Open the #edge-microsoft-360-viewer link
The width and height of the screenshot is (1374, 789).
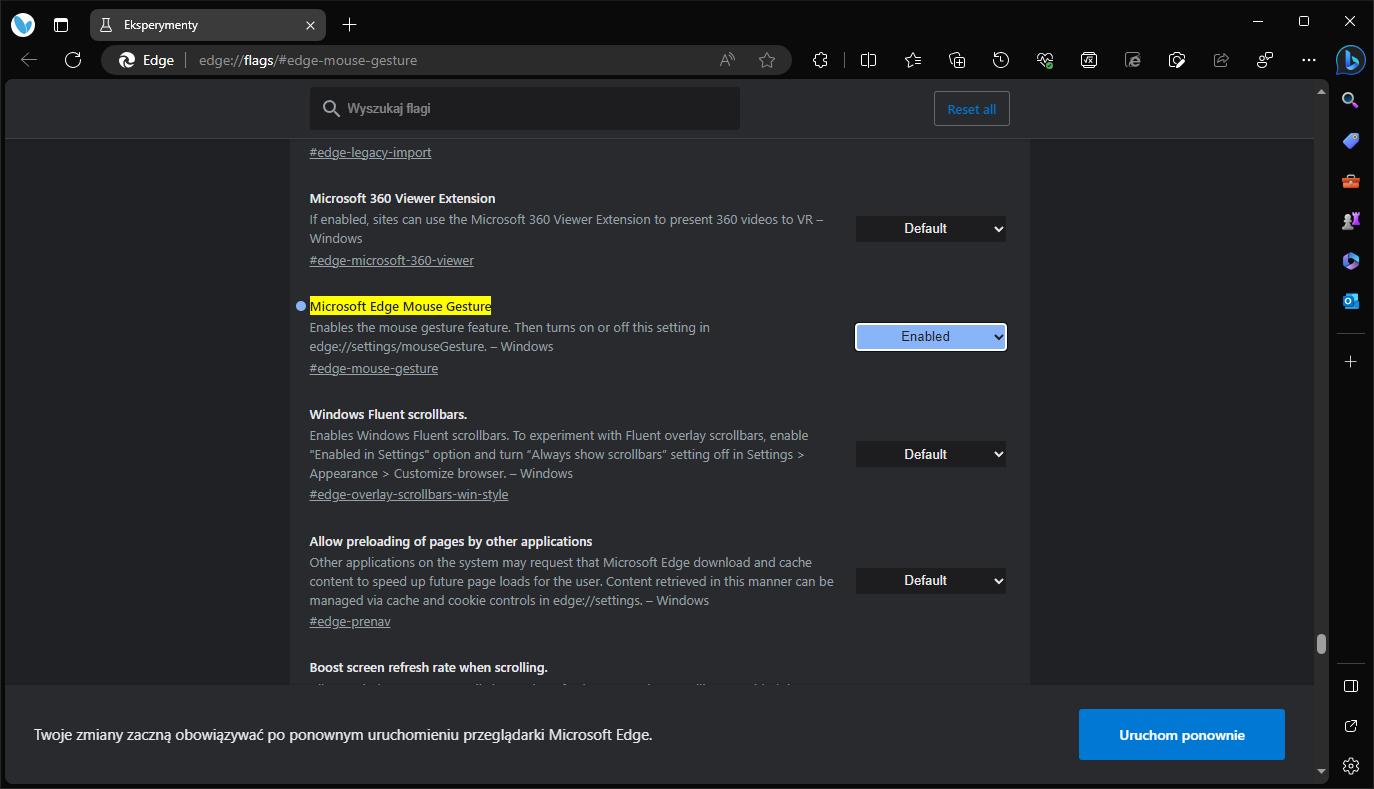pyautogui.click(x=392, y=261)
